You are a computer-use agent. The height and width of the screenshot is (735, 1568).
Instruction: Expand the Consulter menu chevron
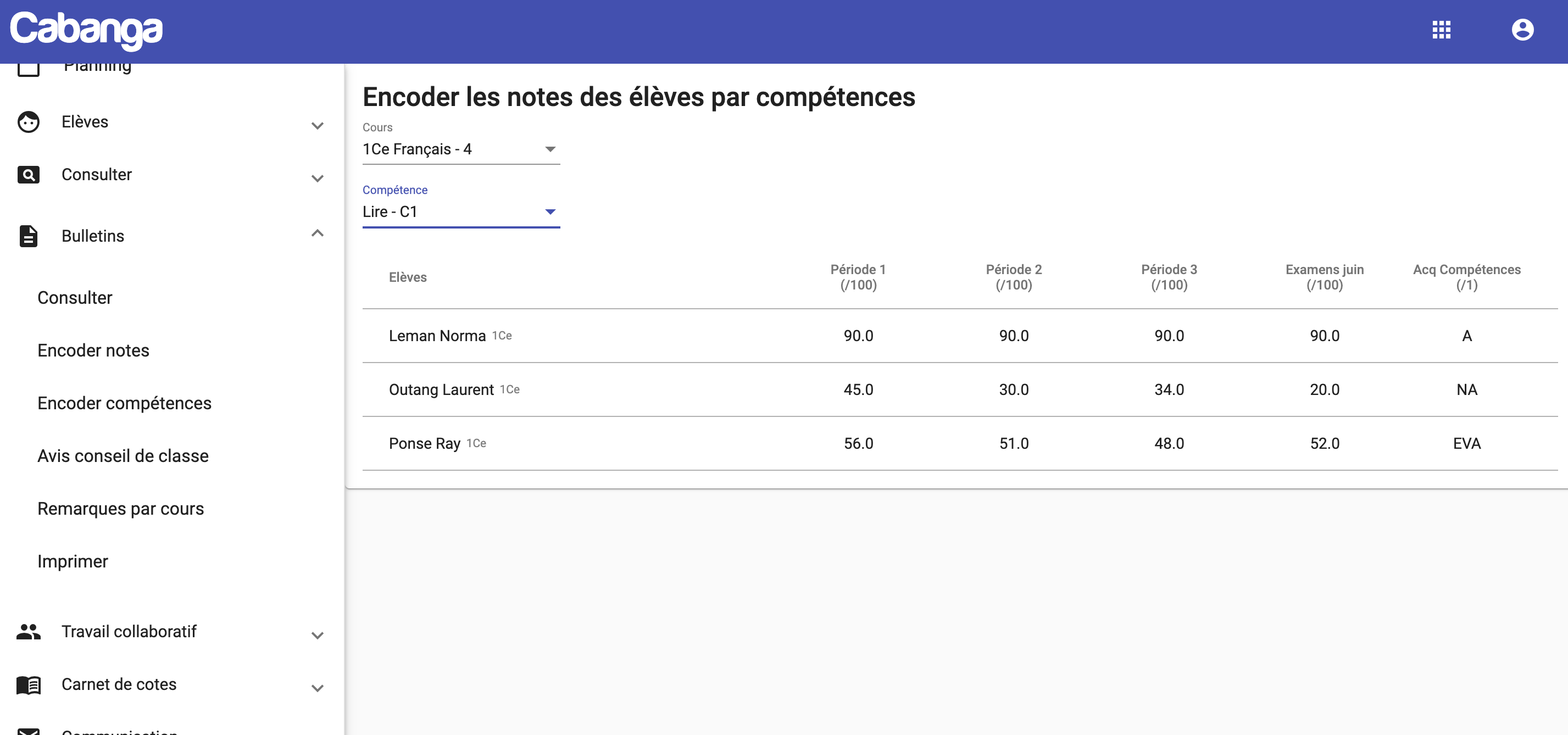click(x=317, y=179)
